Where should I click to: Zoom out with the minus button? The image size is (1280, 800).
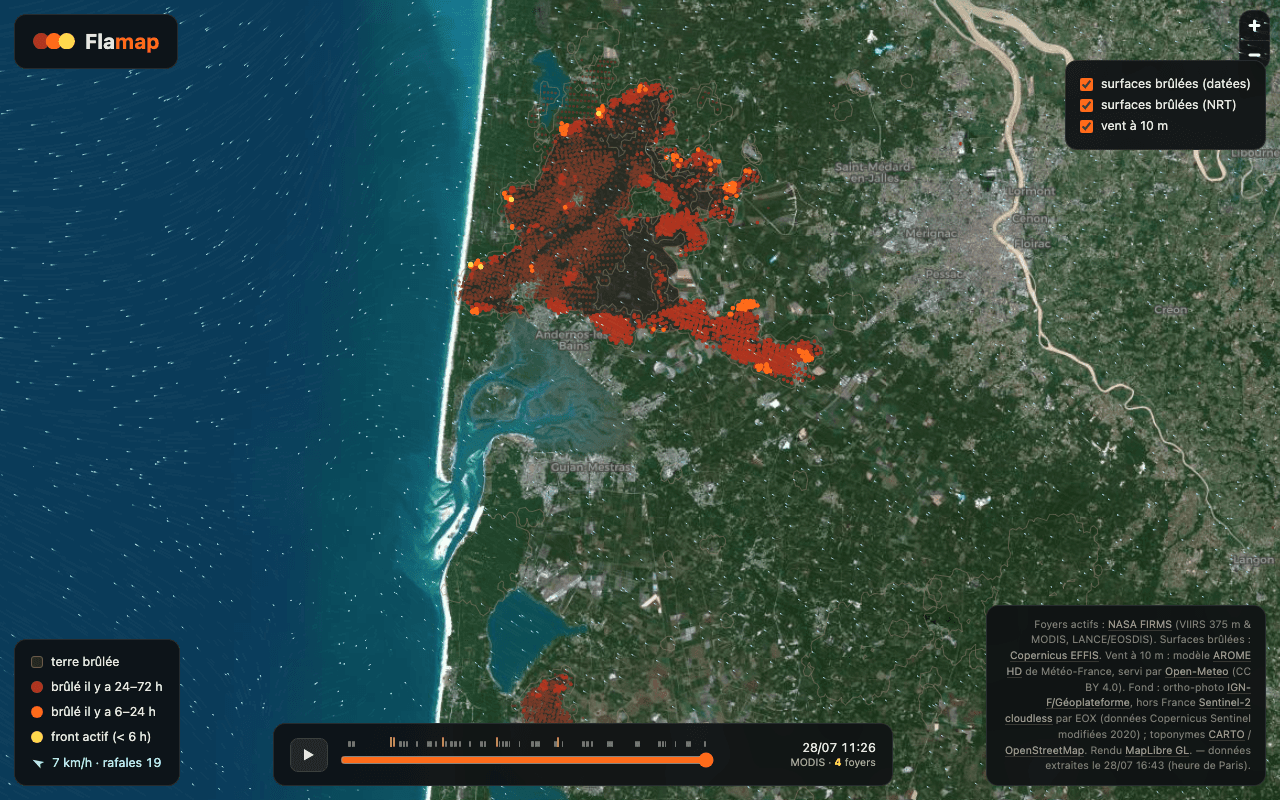[x=1254, y=54]
